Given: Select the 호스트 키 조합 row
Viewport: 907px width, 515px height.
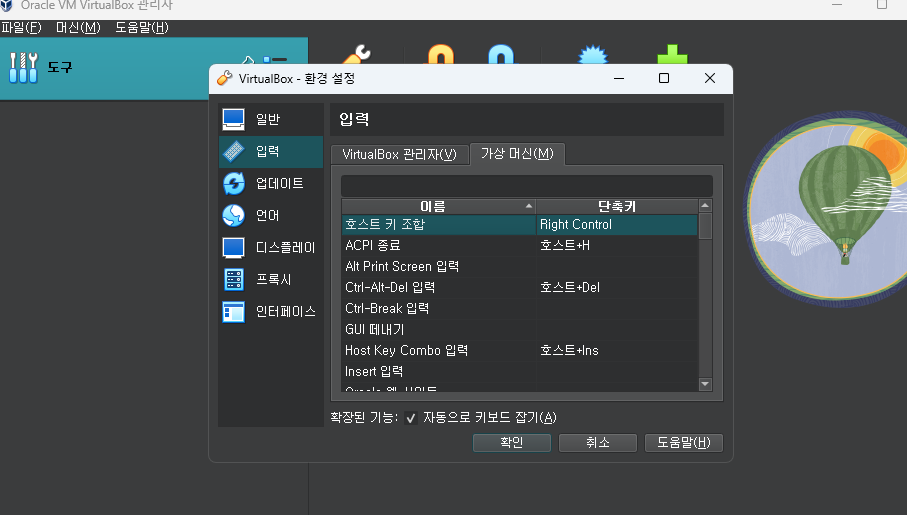Looking at the screenshot, I should pos(519,225).
